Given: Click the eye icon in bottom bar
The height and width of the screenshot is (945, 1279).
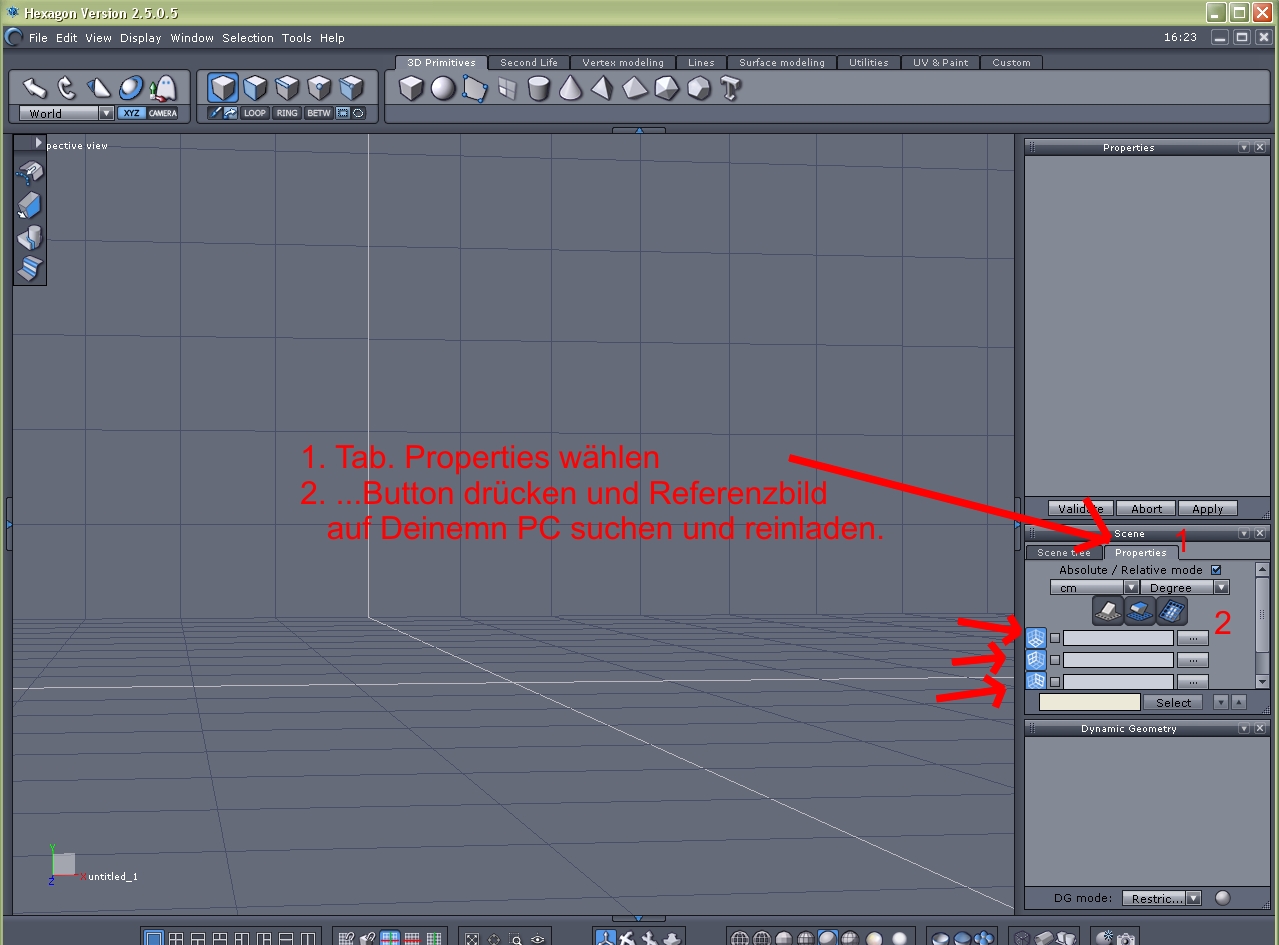Looking at the screenshot, I should (538, 939).
